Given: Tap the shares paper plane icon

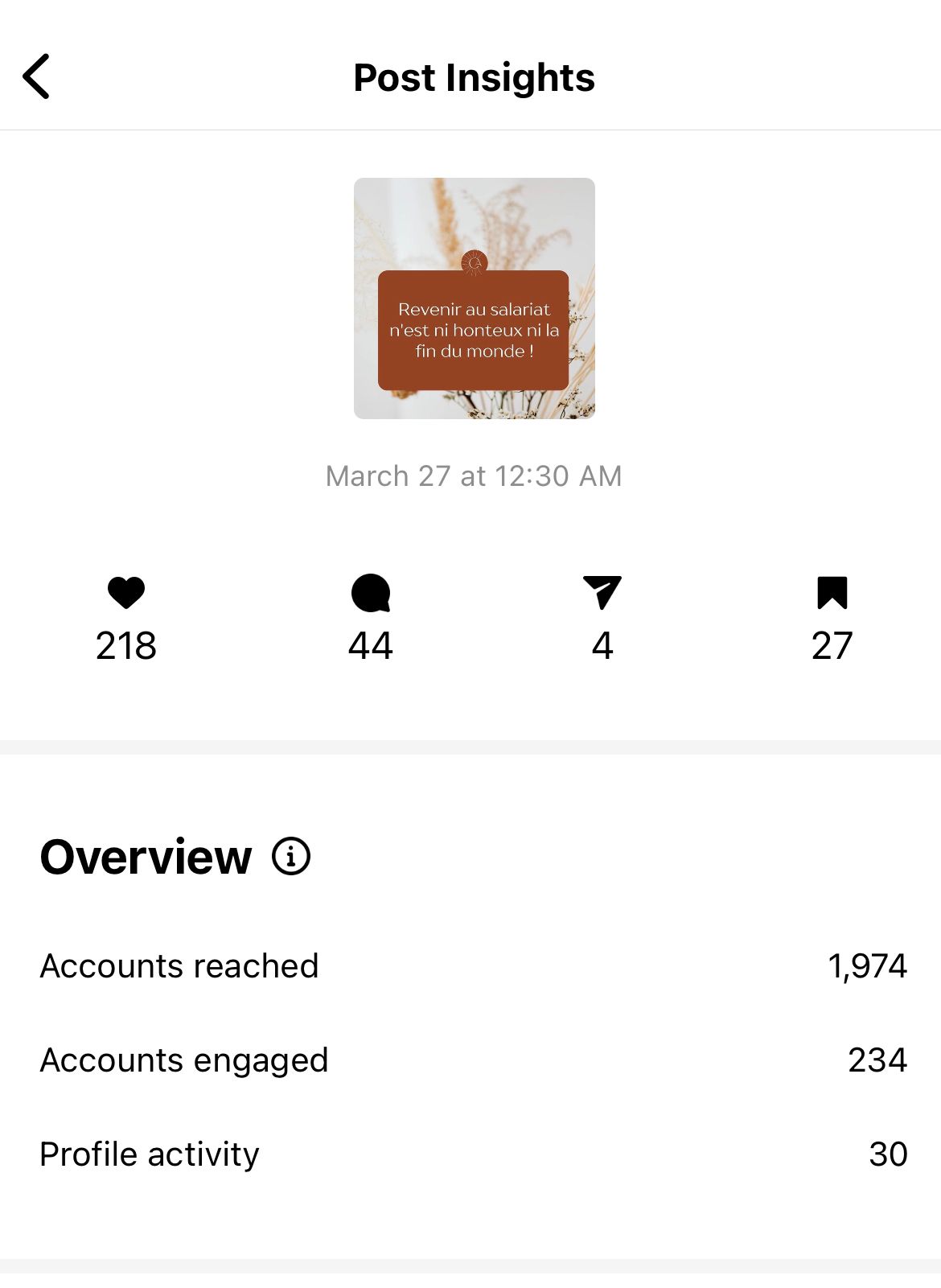Looking at the screenshot, I should [x=602, y=593].
